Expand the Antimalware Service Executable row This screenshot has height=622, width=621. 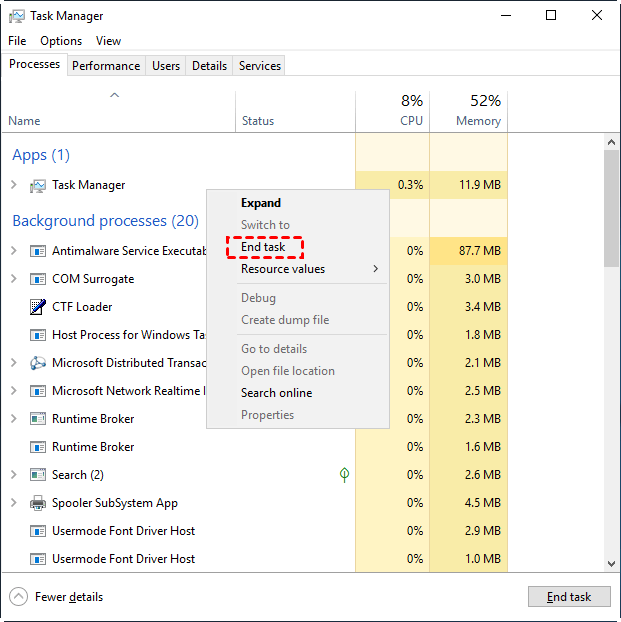(x=13, y=251)
